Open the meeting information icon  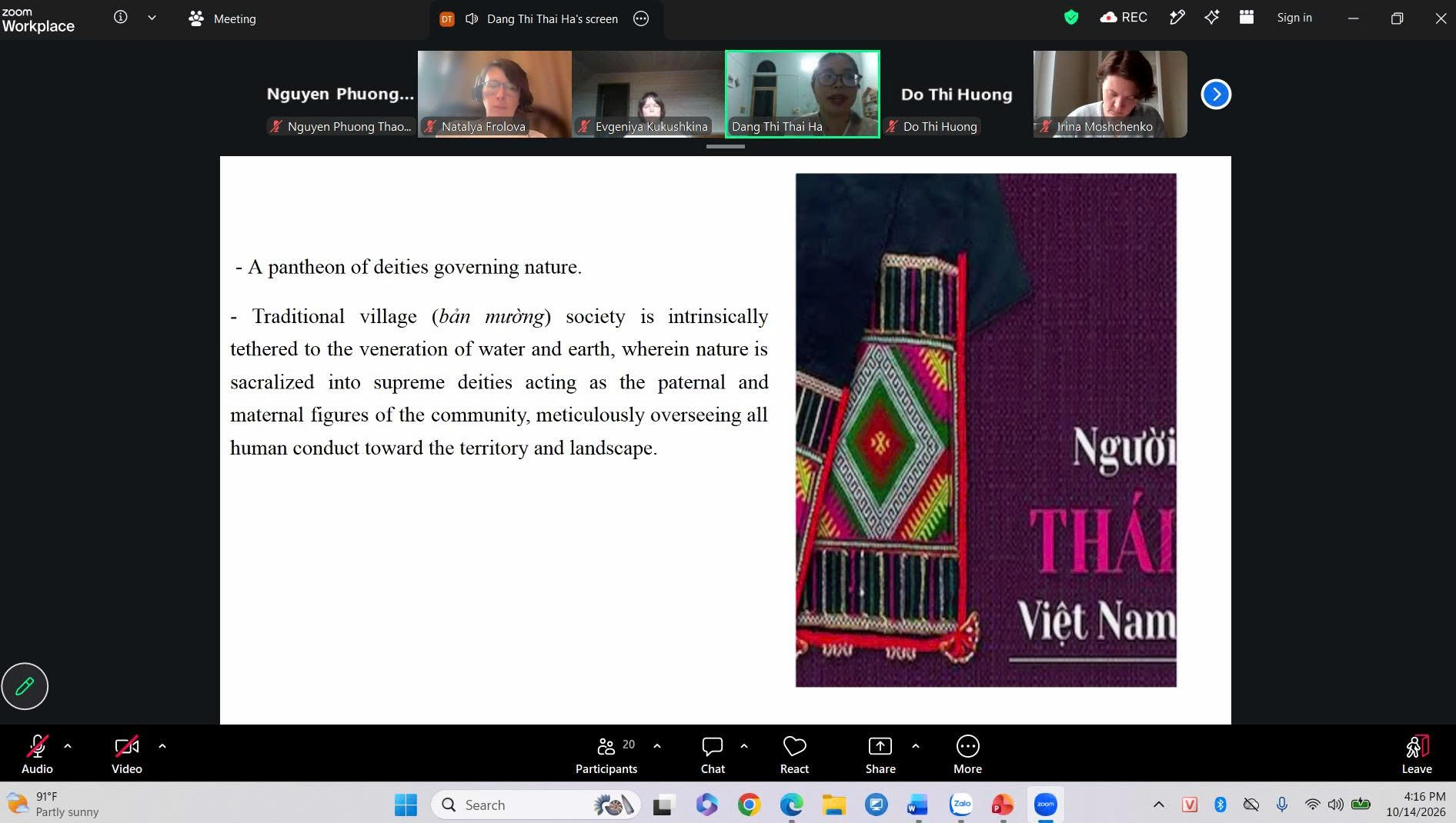pos(121,18)
